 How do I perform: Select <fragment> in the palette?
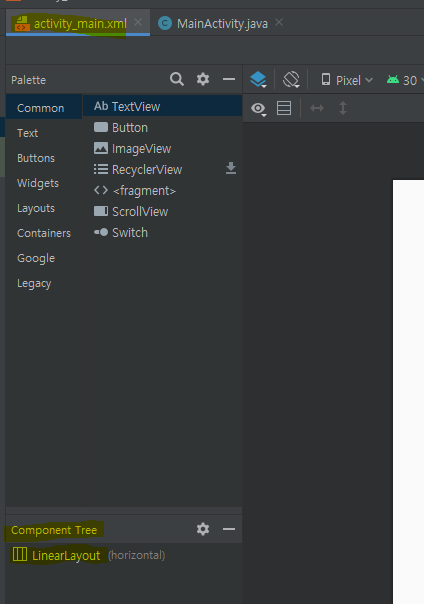tap(162, 190)
